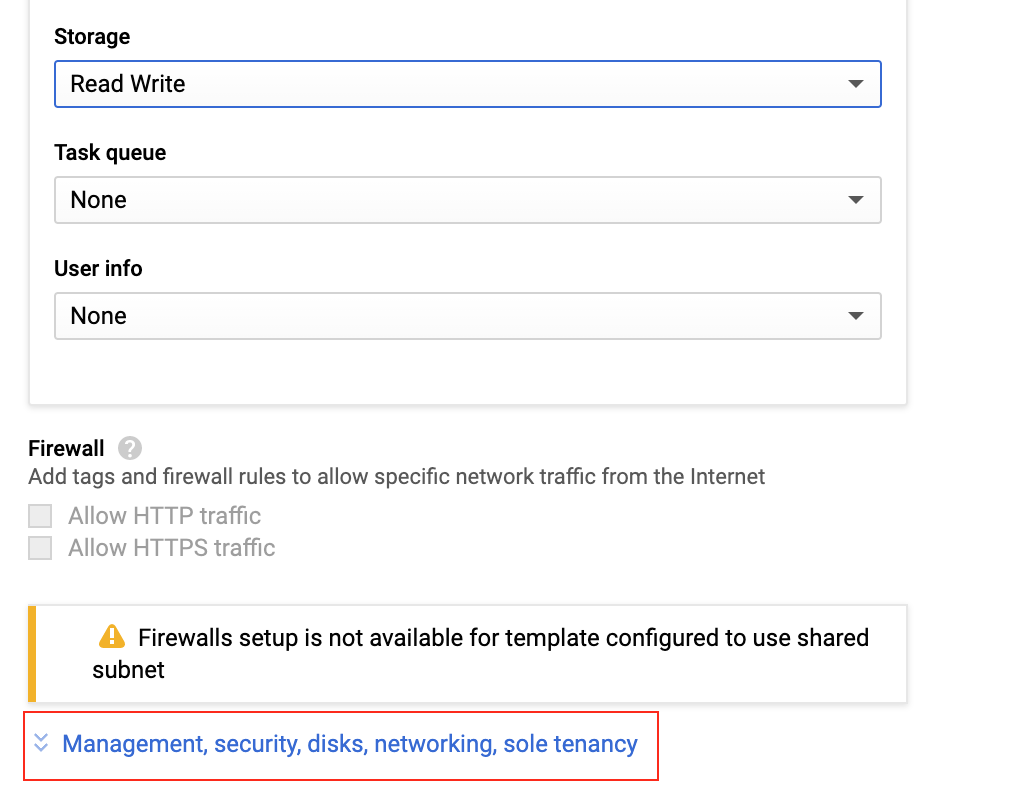Click the Allow HTTPS traffic label text
Screen dimensions: 1014x796
tap(171, 548)
